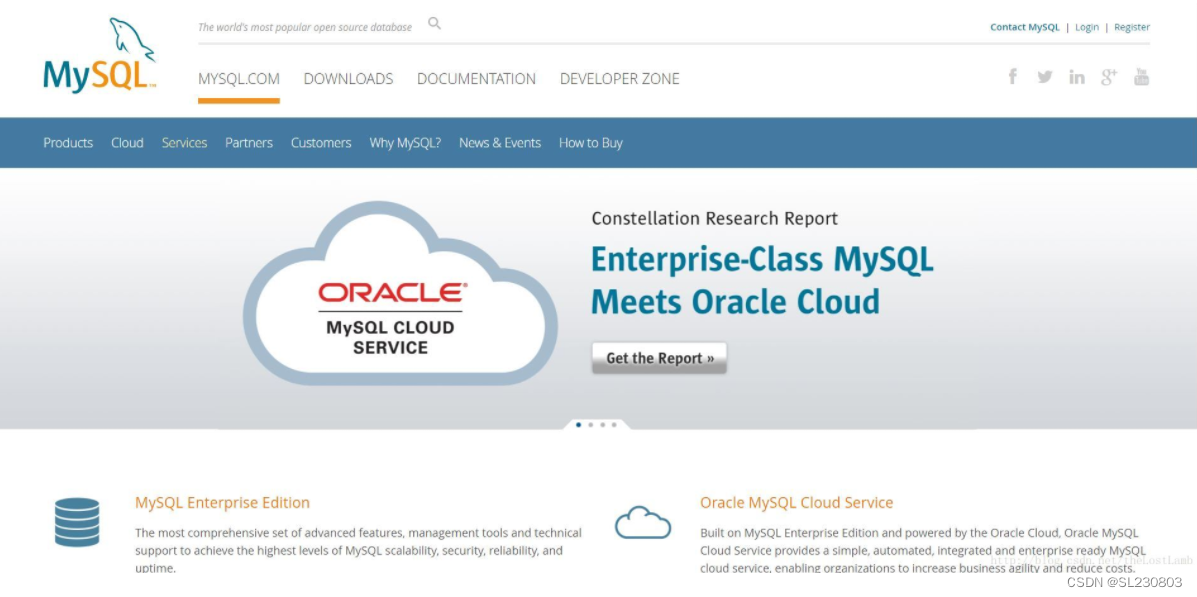Image resolution: width=1197 pixels, height=597 pixels.
Task: Go to the DEVELOPER ZONE tab
Action: (619, 79)
